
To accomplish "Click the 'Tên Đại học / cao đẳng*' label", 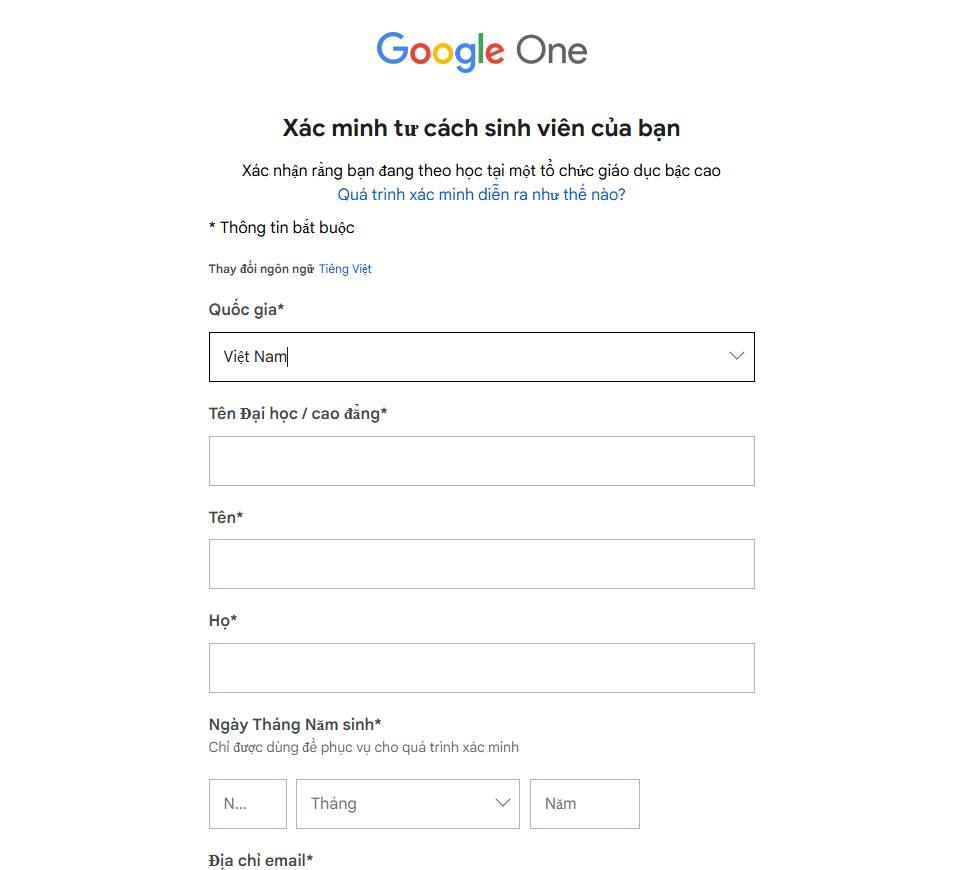I will pos(297,413).
